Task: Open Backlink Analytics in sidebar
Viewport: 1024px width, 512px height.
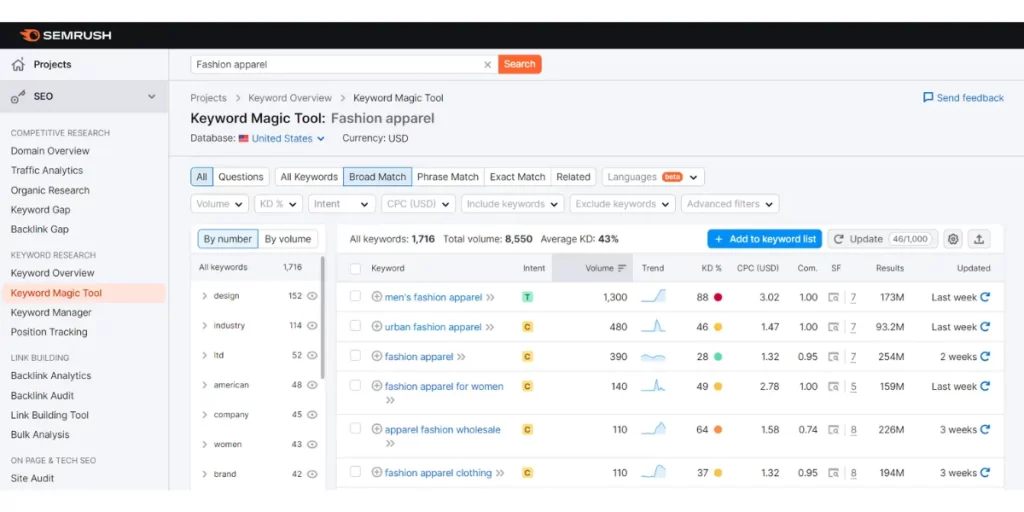Action: (51, 376)
